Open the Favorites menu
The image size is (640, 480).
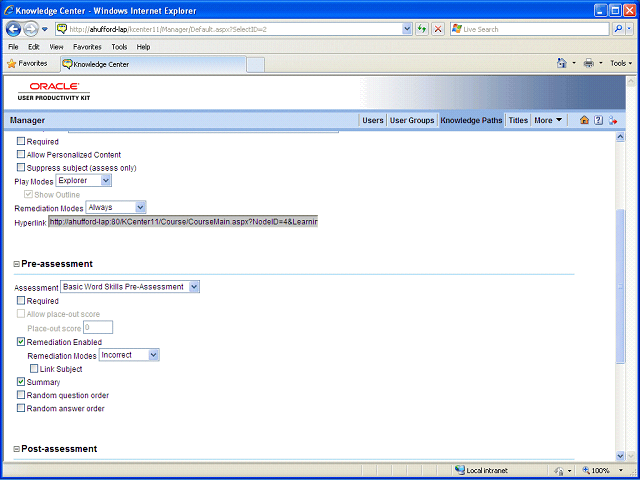[87, 47]
